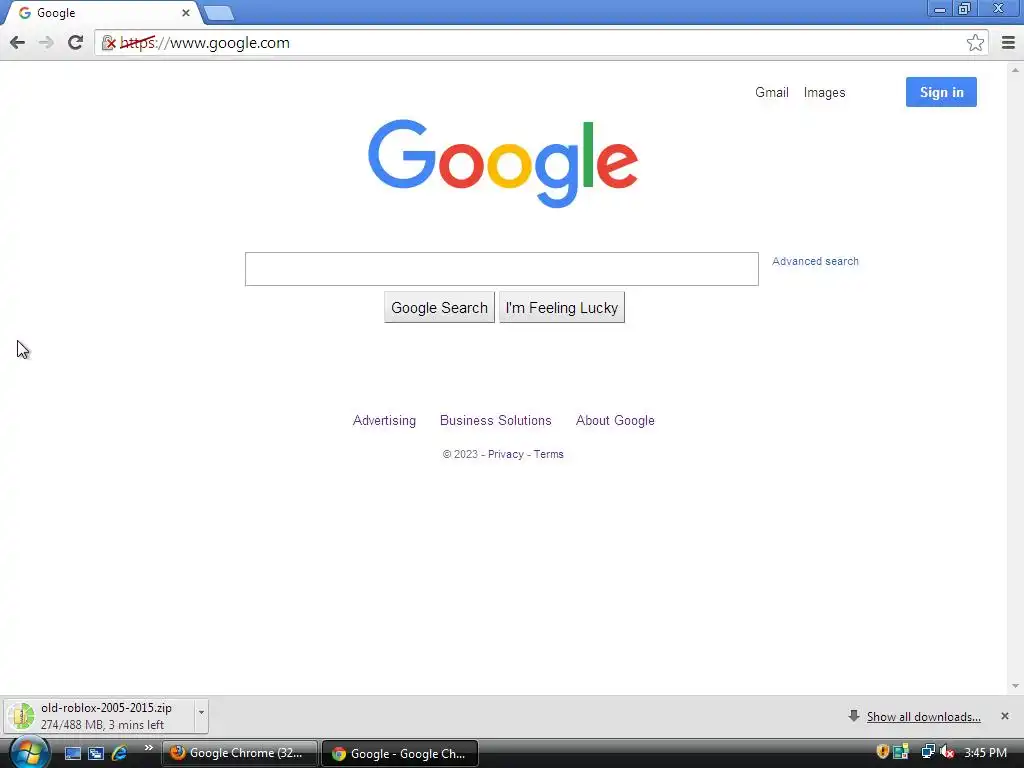Open the Windows Start orb
This screenshot has height=768, width=1024.
coord(29,753)
